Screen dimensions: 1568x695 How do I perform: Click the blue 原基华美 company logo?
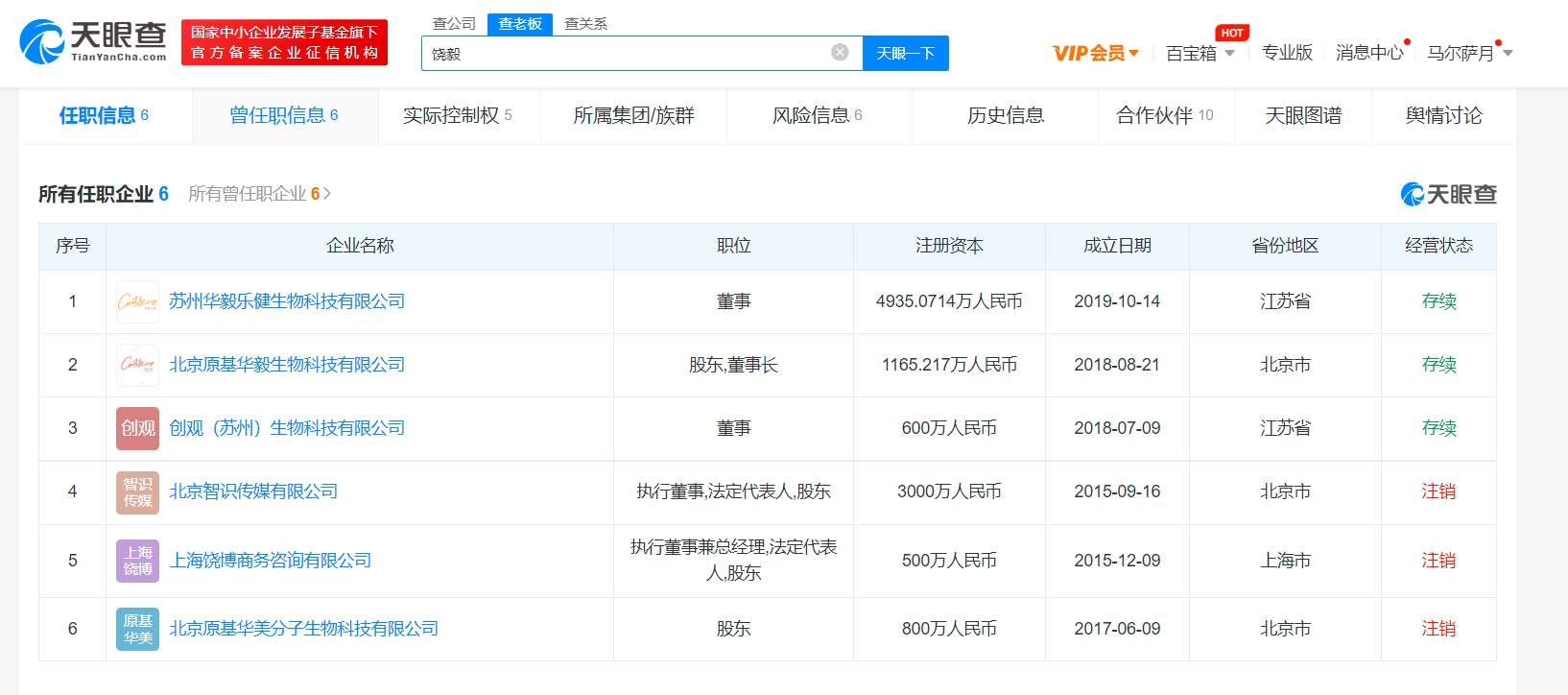[137, 629]
